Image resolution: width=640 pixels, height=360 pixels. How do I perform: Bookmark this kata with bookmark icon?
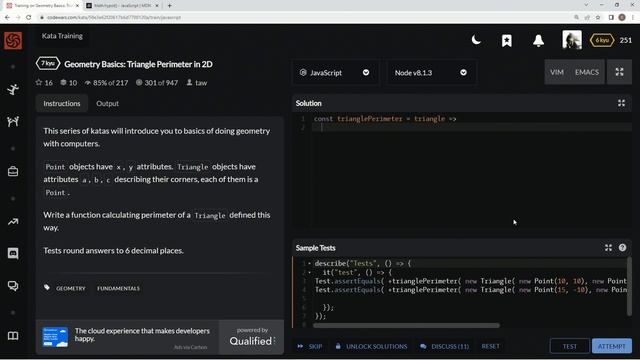click(507, 40)
